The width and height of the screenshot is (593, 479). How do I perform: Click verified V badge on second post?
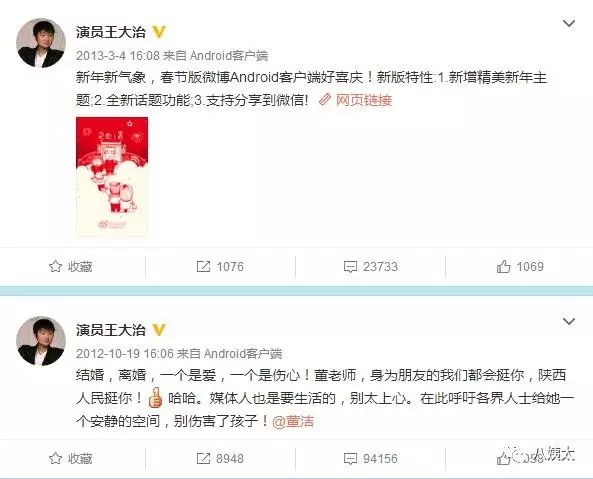coord(159,330)
